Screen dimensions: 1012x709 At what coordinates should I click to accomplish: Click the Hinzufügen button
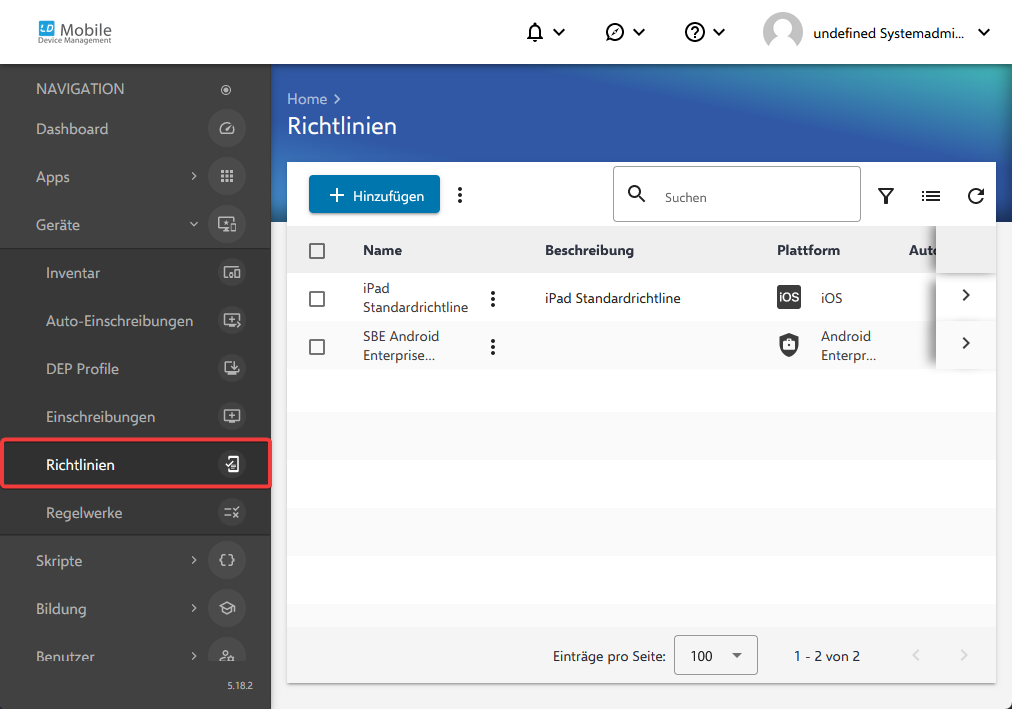pyautogui.click(x=374, y=194)
